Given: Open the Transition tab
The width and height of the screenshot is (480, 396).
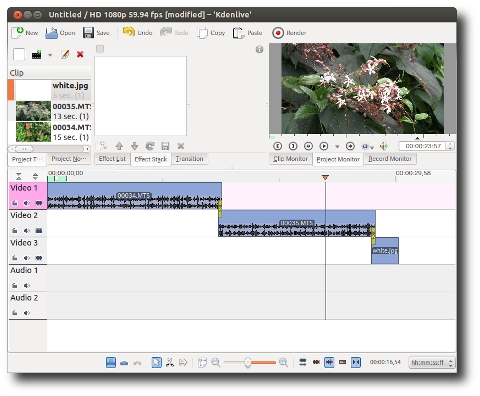Looking at the screenshot, I should [x=189, y=159].
